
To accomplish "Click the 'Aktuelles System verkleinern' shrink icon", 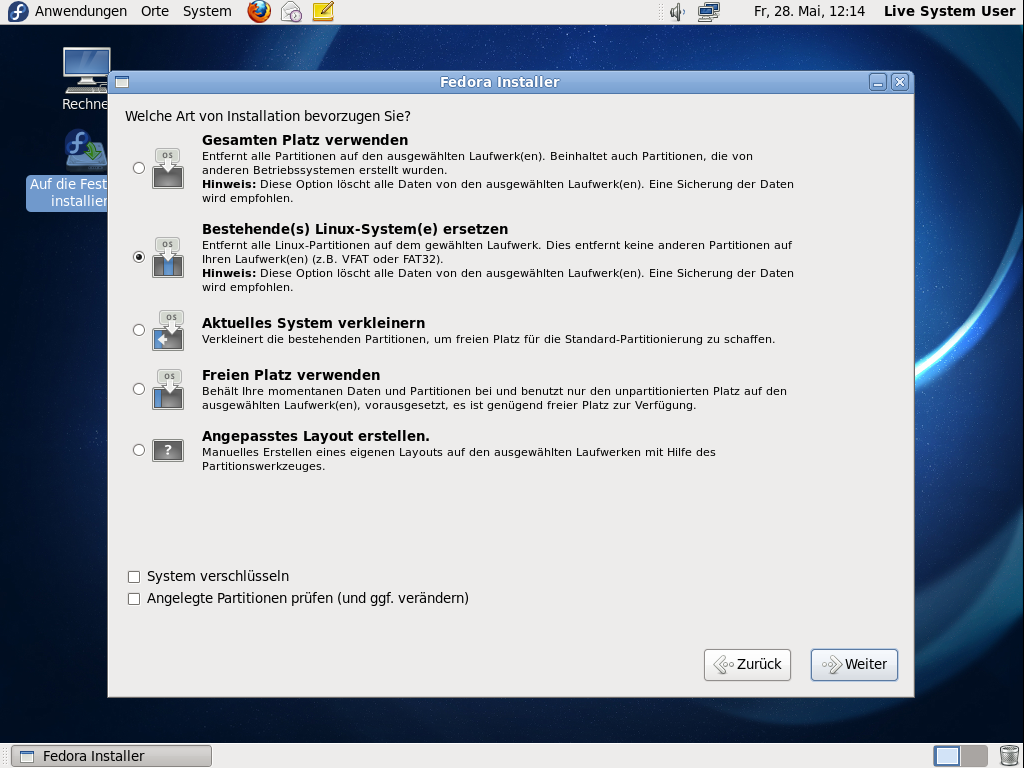I will coord(168,330).
